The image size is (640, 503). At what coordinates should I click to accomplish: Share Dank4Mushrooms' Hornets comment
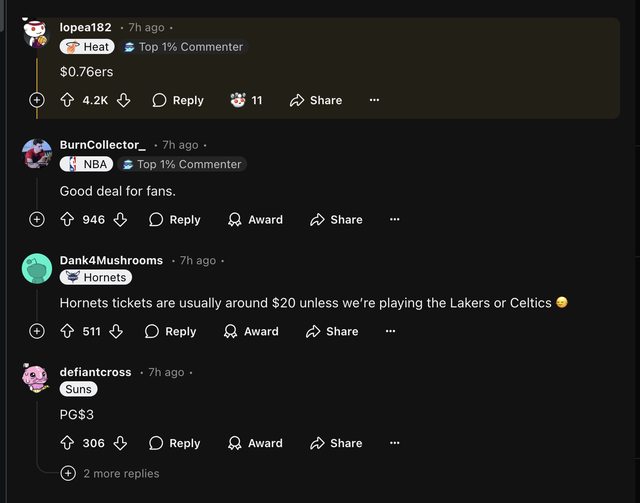[x=332, y=331]
